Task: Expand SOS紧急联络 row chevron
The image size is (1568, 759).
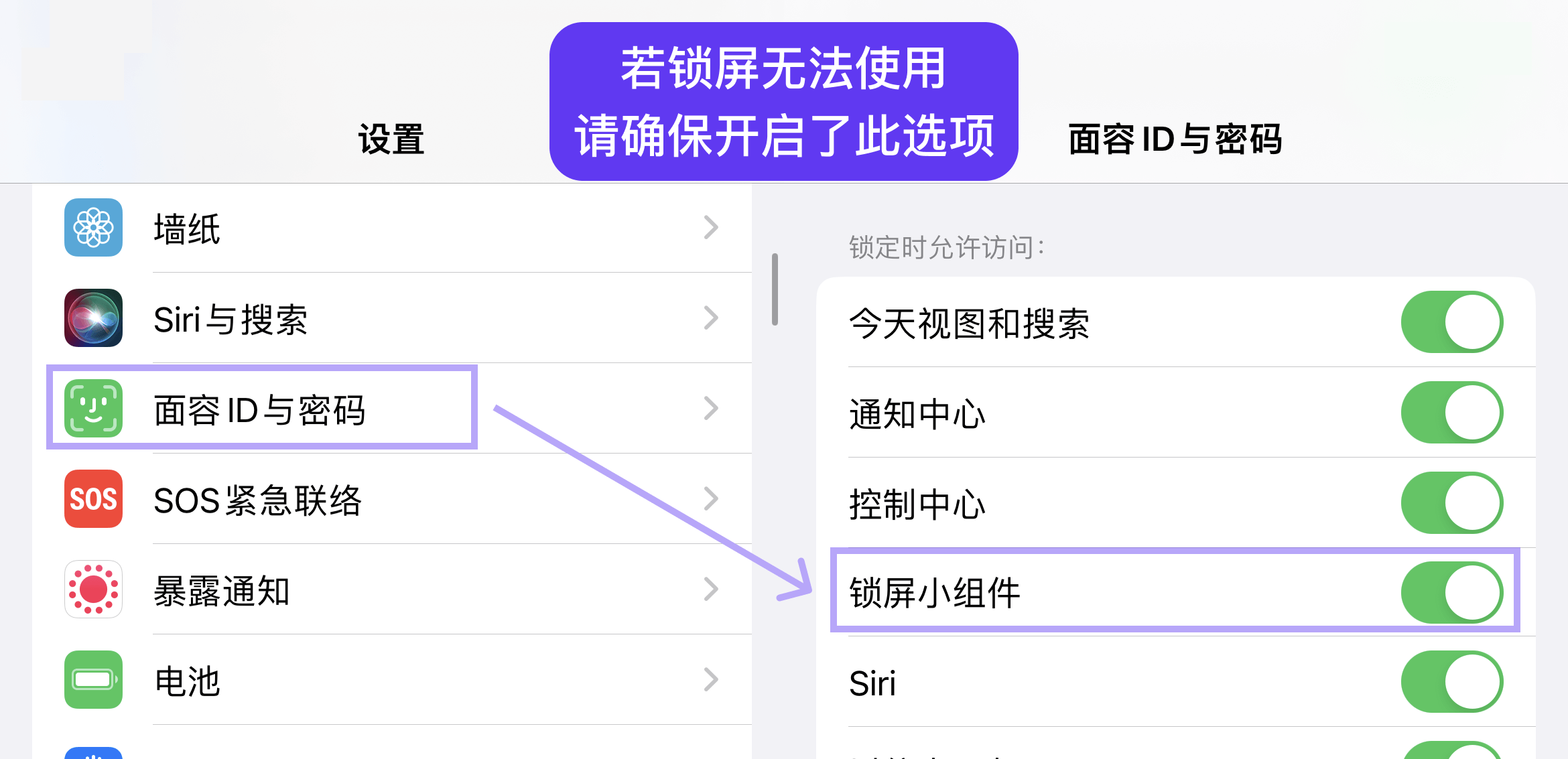Action: pyautogui.click(x=711, y=499)
